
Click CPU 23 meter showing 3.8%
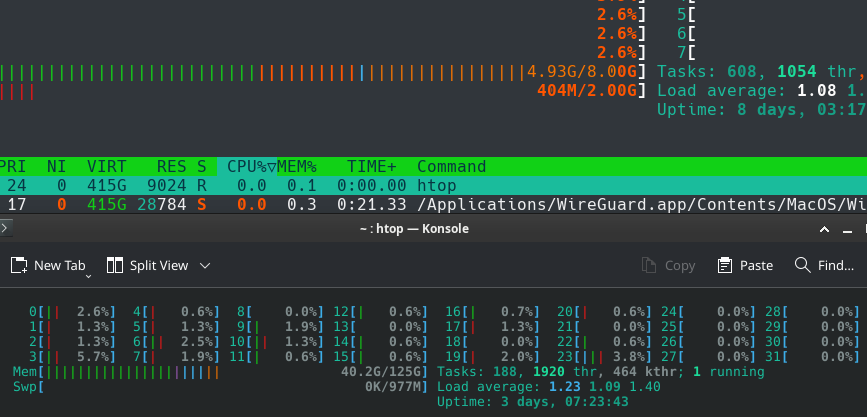point(604,357)
